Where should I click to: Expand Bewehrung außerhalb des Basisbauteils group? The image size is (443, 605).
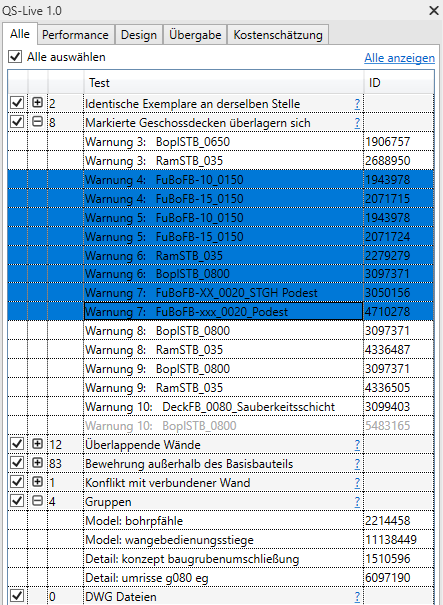[37, 463]
